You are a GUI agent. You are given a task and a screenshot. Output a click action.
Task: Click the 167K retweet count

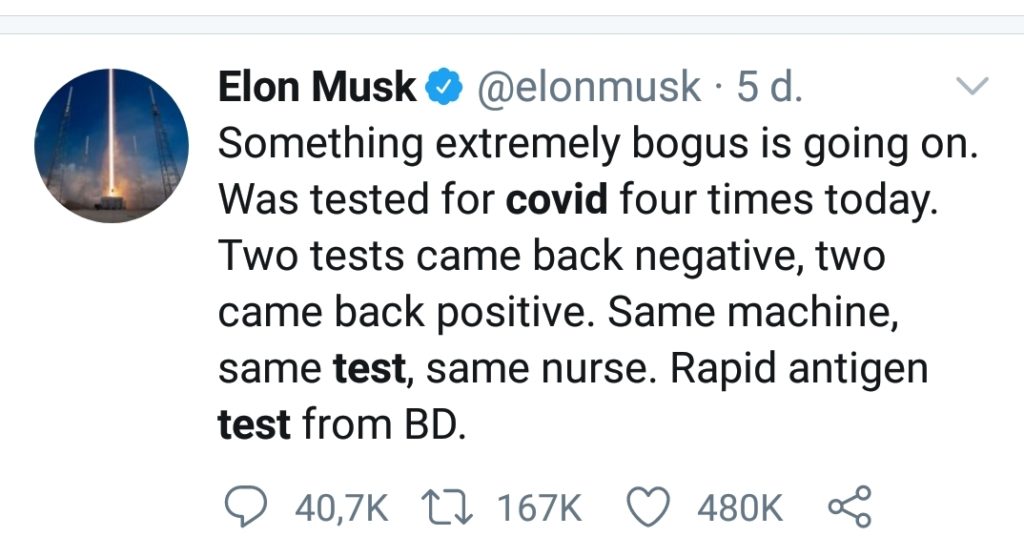coord(539,509)
